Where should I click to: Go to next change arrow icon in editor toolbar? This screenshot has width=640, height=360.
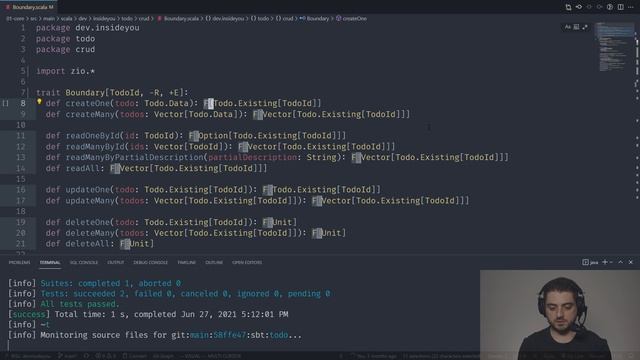tap(599, 7)
